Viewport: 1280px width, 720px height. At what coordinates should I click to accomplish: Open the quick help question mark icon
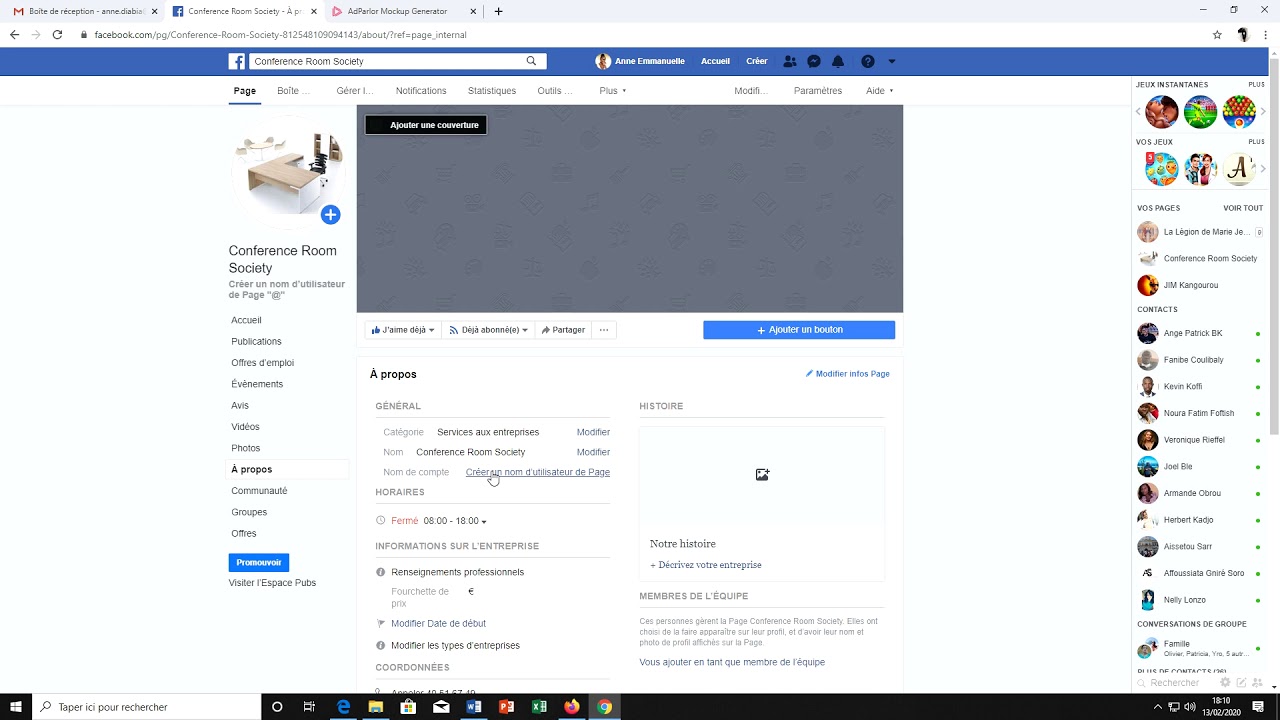click(x=867, y=61)
